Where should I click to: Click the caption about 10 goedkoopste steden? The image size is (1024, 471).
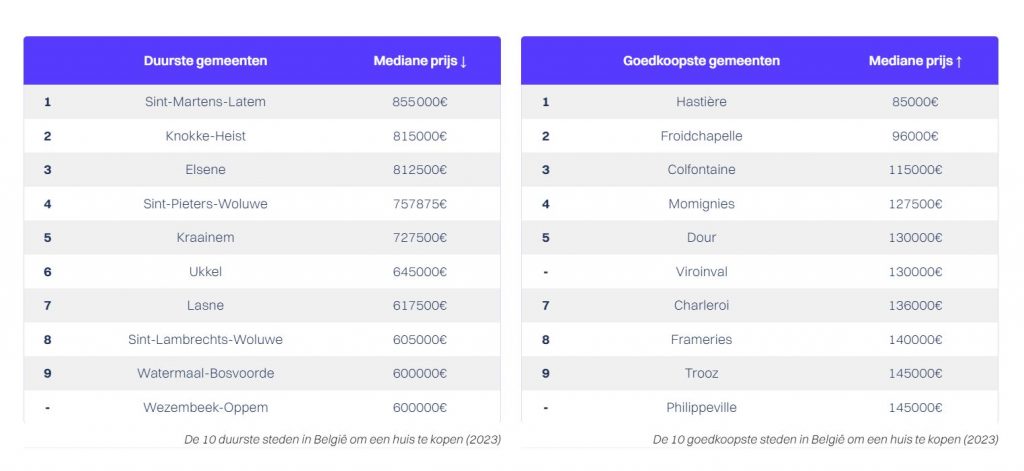825,439
